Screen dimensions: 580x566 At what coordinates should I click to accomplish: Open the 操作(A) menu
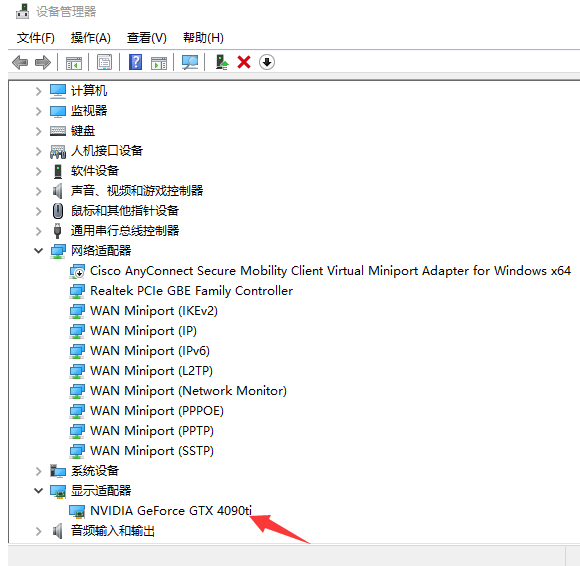click(91, 38)
